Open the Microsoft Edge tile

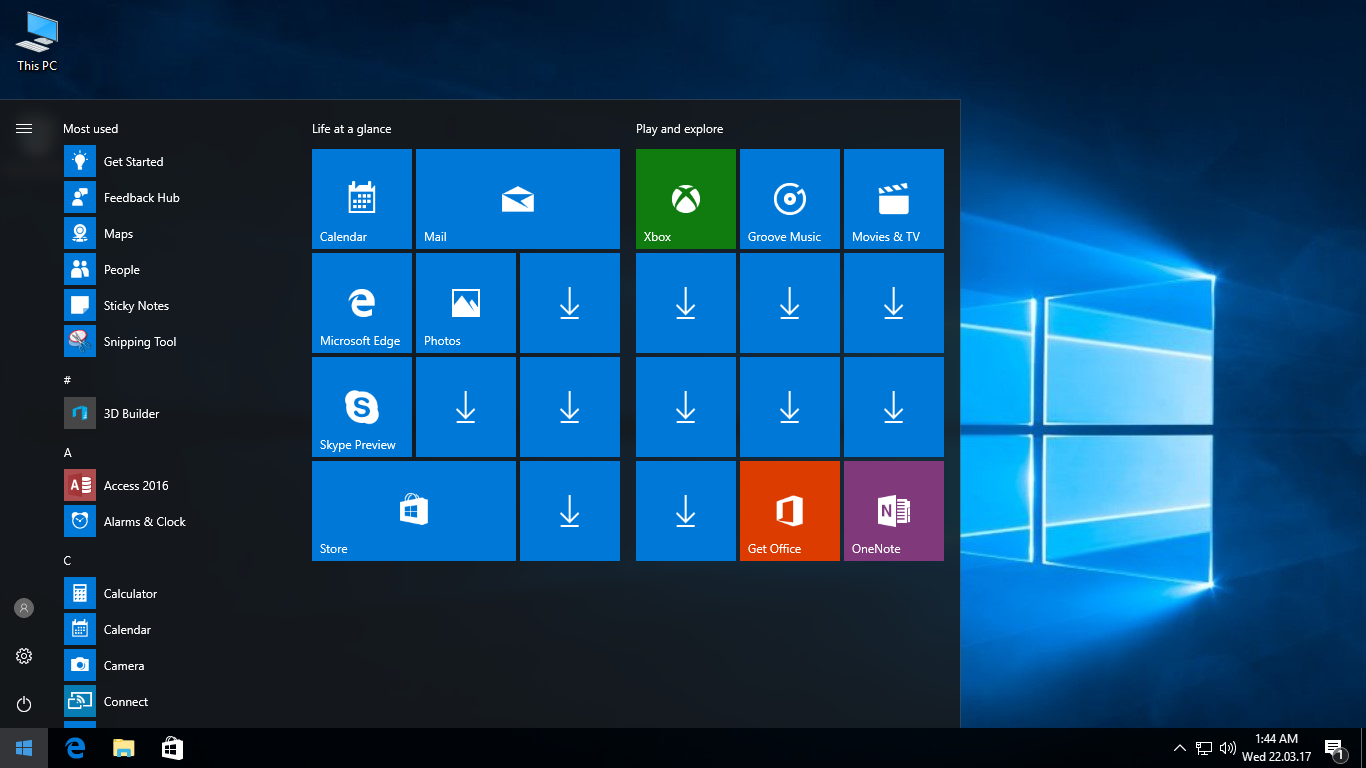(362, 303)
